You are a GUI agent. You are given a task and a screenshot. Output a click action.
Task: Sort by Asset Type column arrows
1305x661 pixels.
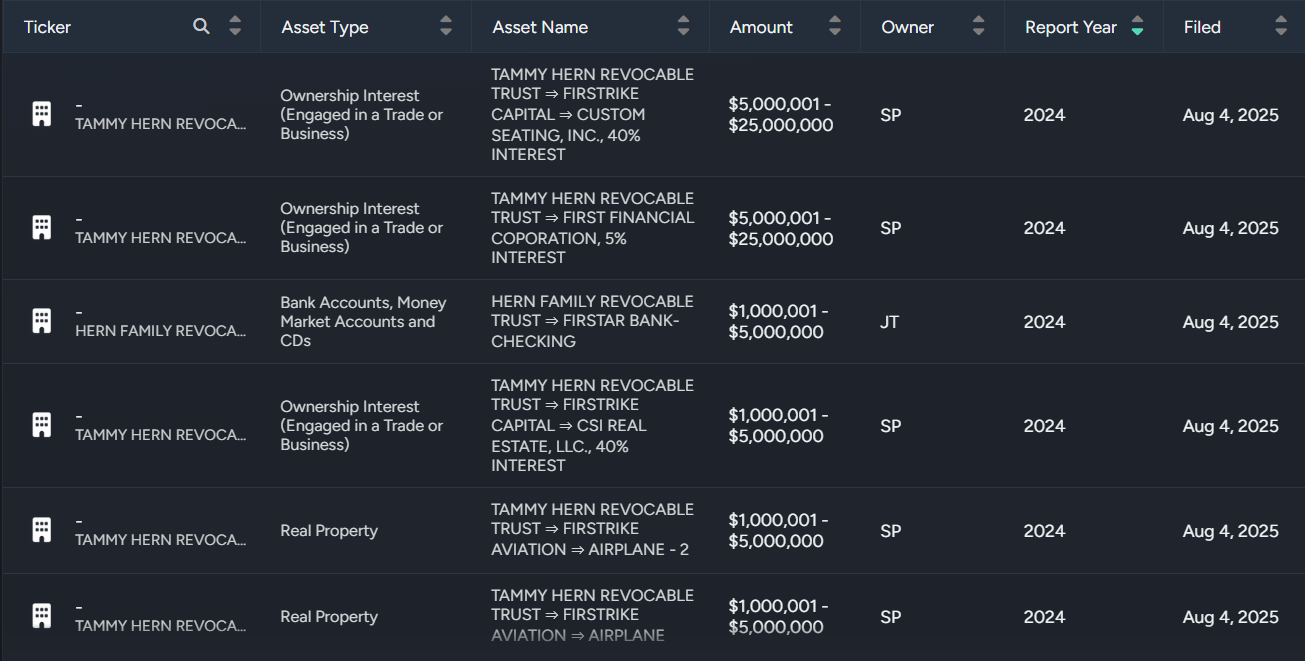click(446, 27)
